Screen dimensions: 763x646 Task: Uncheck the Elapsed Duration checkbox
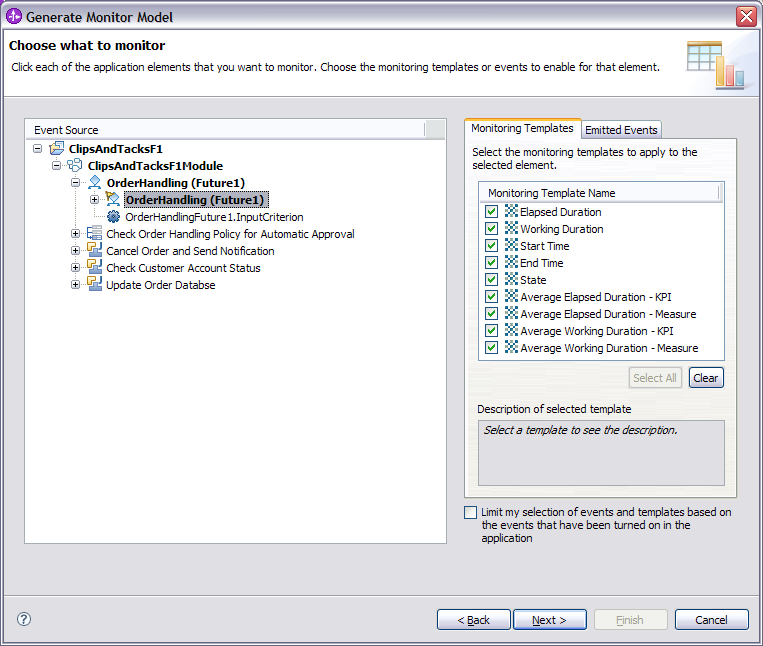coord(491,212)
